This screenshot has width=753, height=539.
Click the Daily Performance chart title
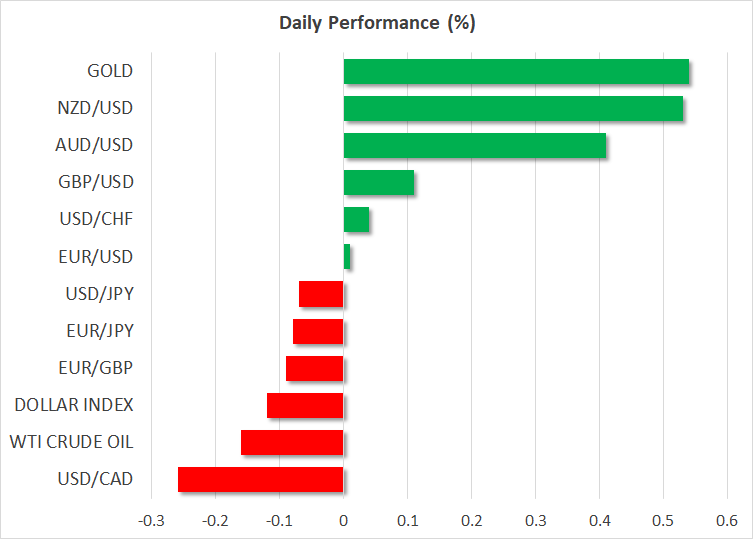click(376, 24)
